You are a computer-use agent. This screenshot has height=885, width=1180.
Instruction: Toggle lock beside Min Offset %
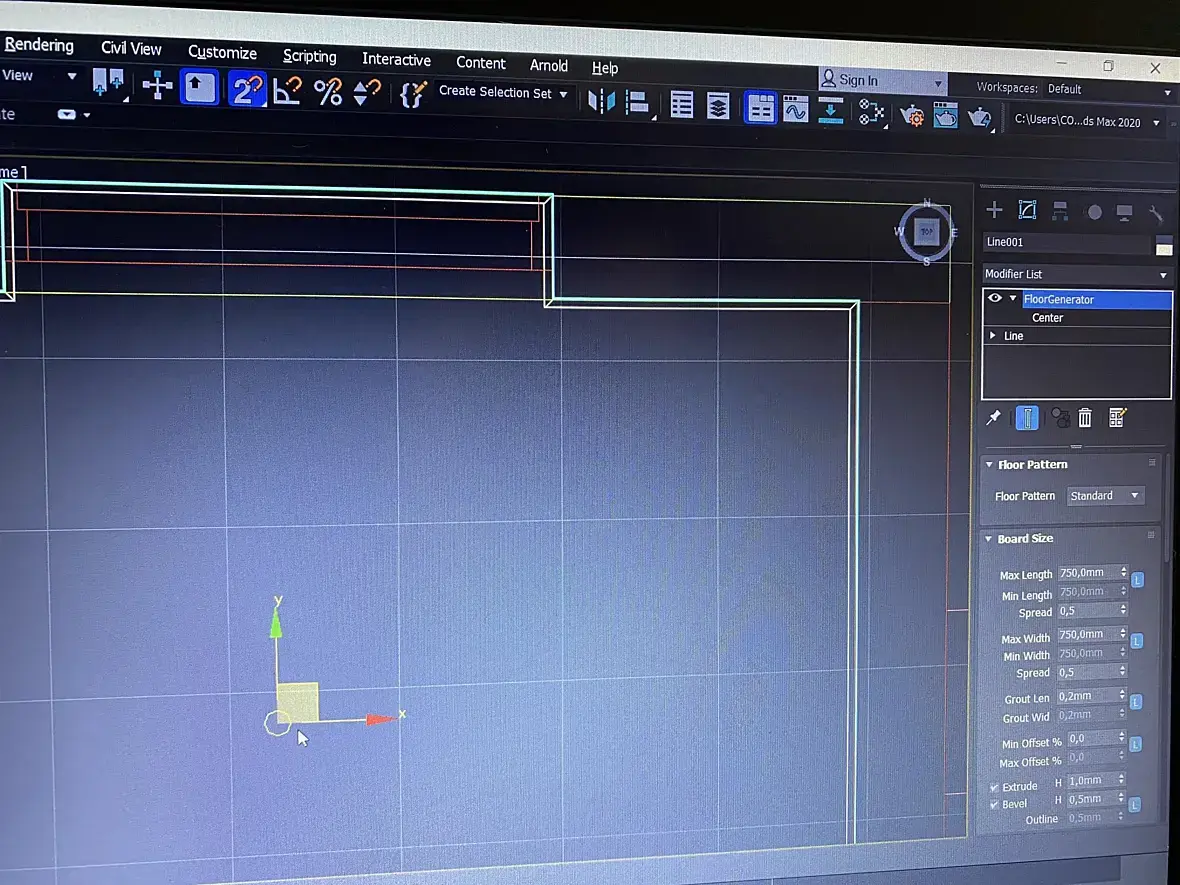coord(1135,744)
